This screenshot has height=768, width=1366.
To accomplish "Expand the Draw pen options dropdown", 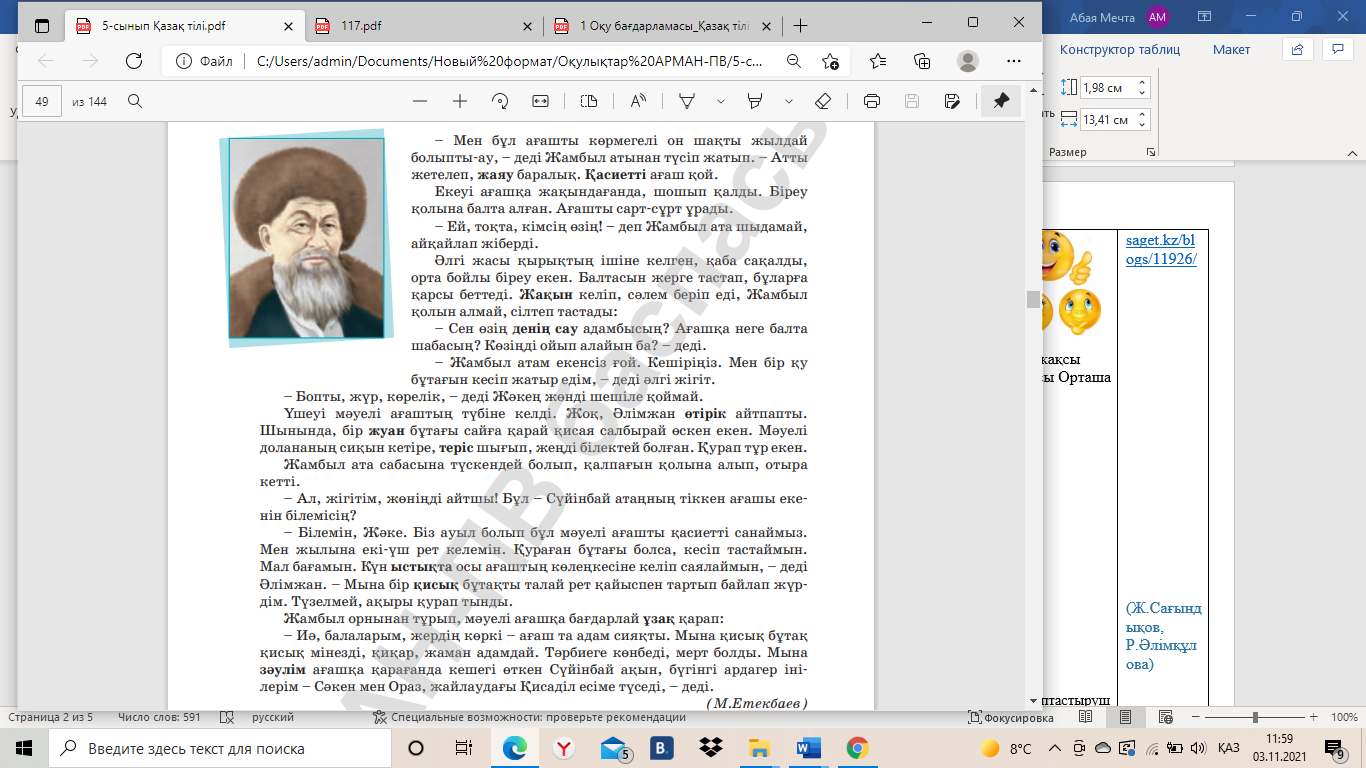I will [x=720, y=101].
